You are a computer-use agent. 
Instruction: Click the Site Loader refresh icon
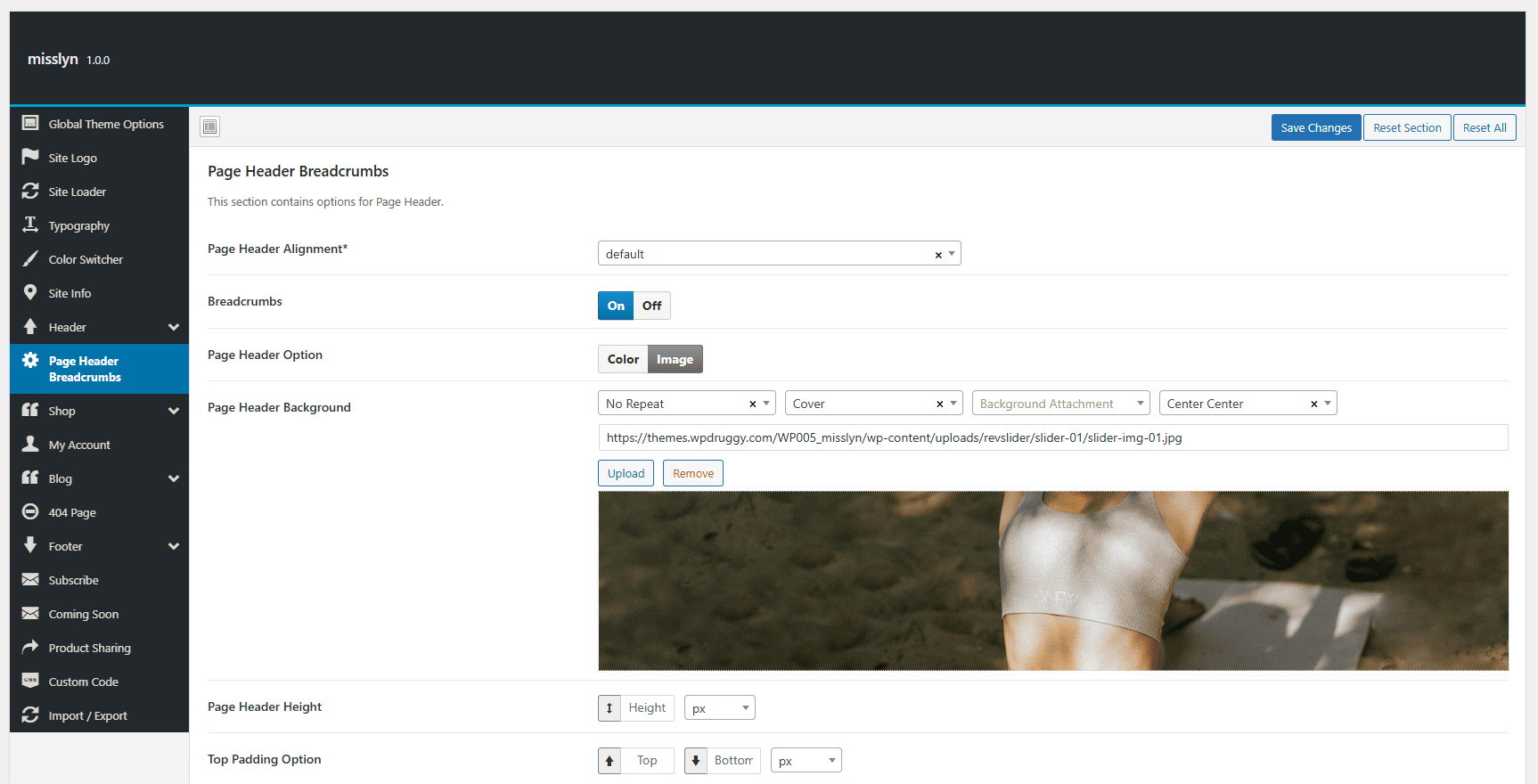[30, 191]
